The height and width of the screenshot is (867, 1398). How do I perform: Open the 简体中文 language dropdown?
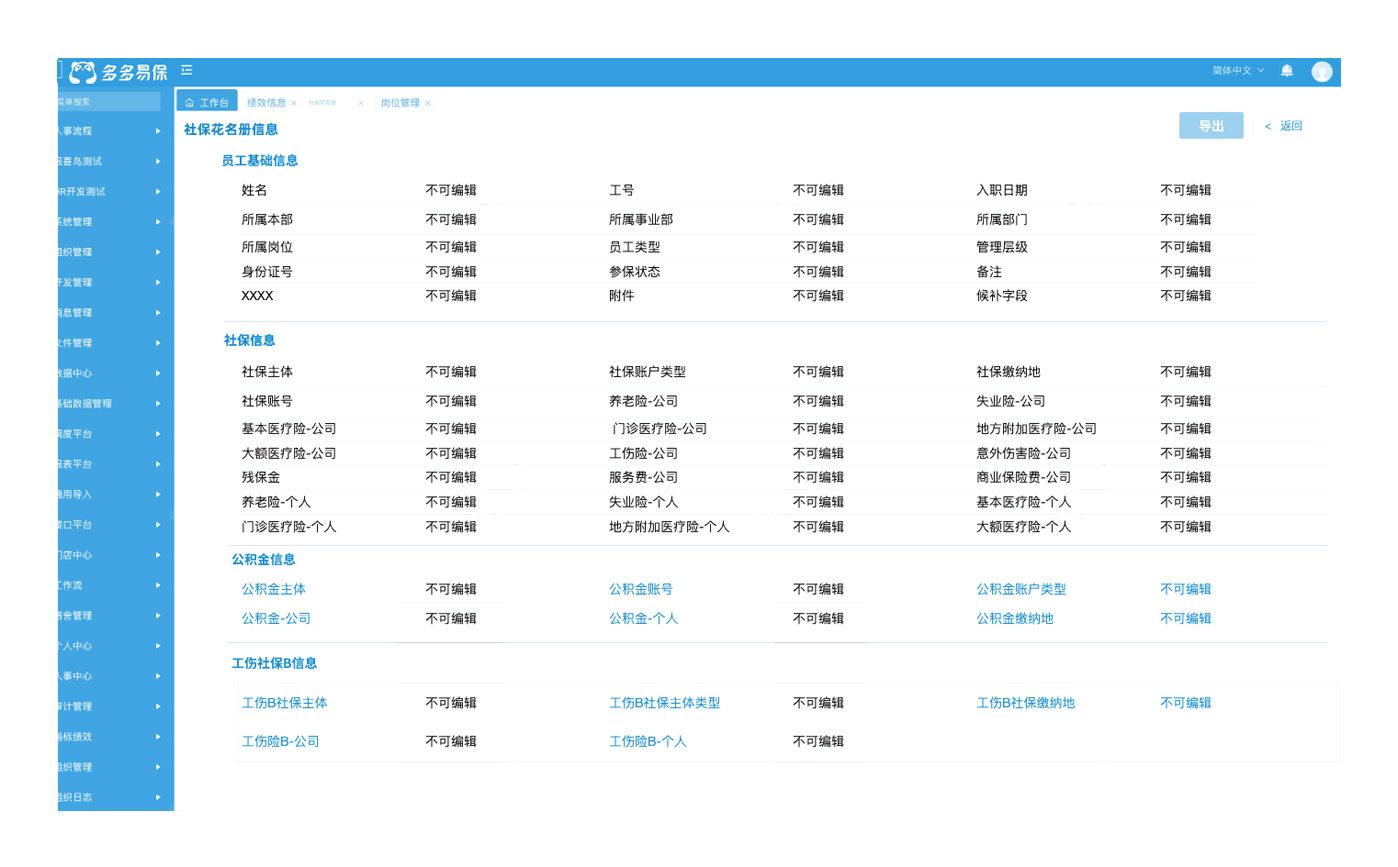pyautogui.click(x=1238, y=70)
